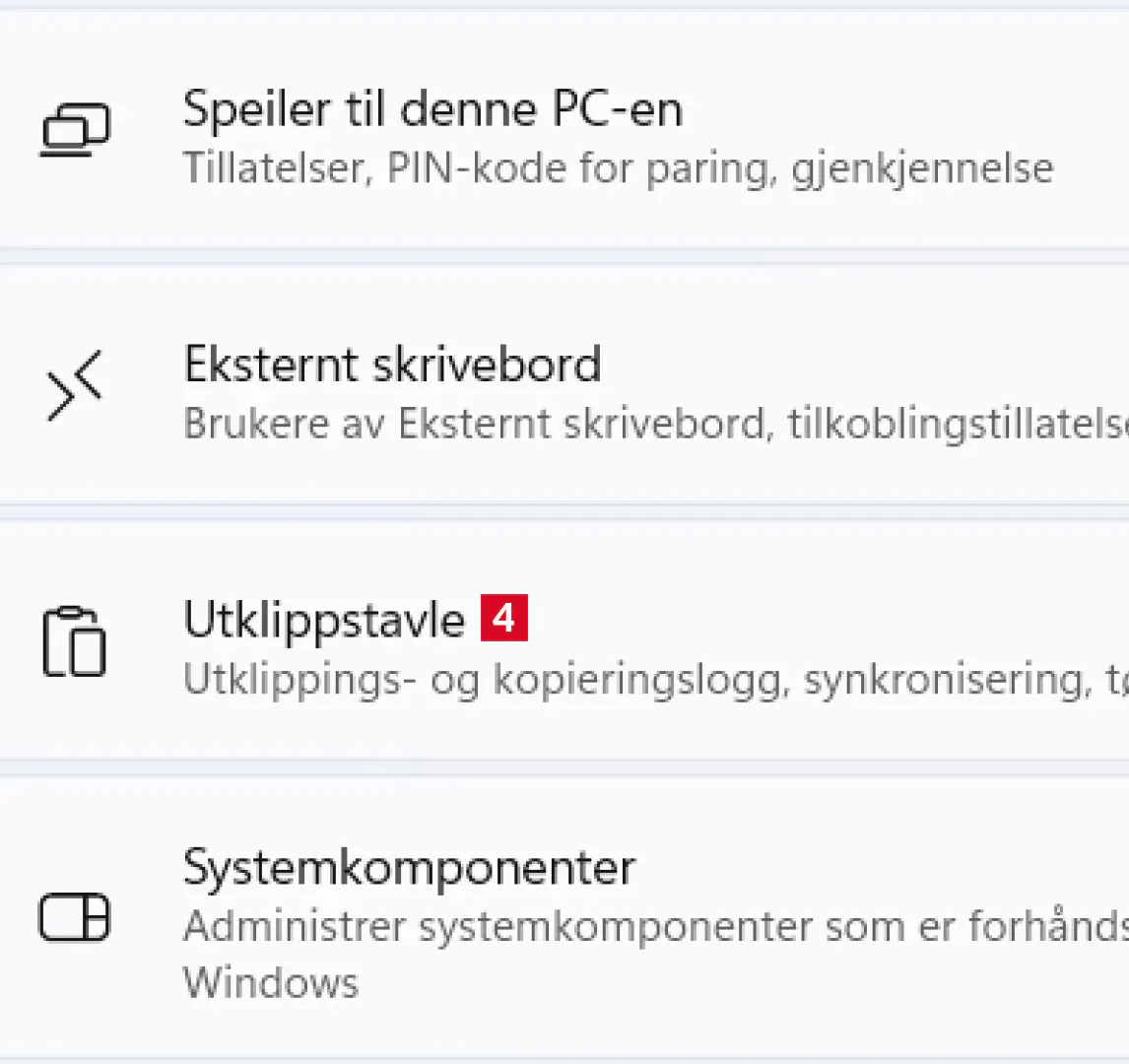
Task: Click the Eksternt skrivebord remote desktop icon
Action: (x=75, y=388)
